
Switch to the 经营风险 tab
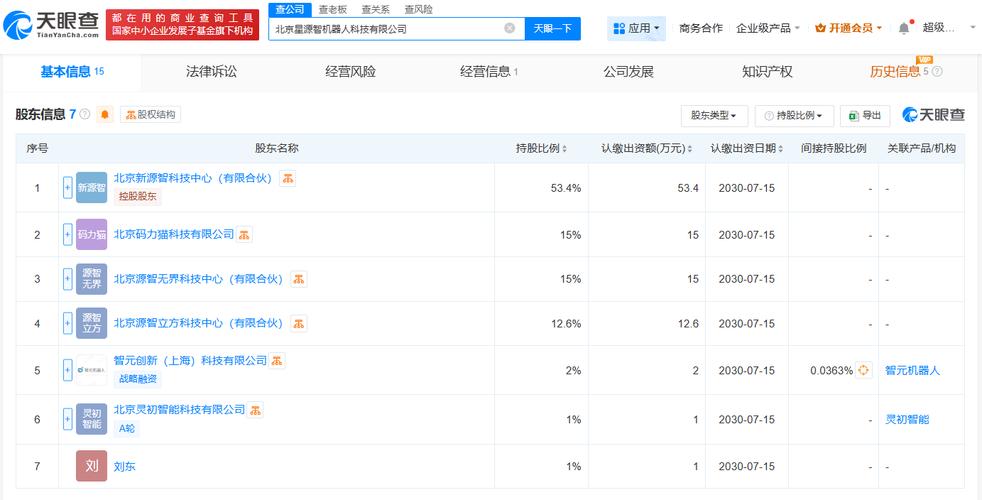point(350,71)
